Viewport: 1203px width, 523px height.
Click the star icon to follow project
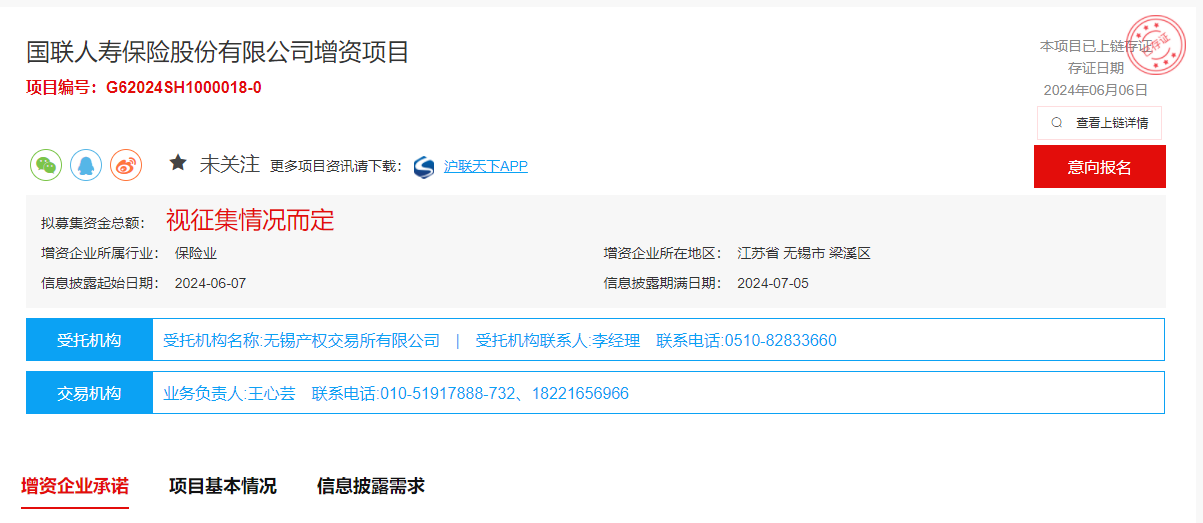point(178,163)
